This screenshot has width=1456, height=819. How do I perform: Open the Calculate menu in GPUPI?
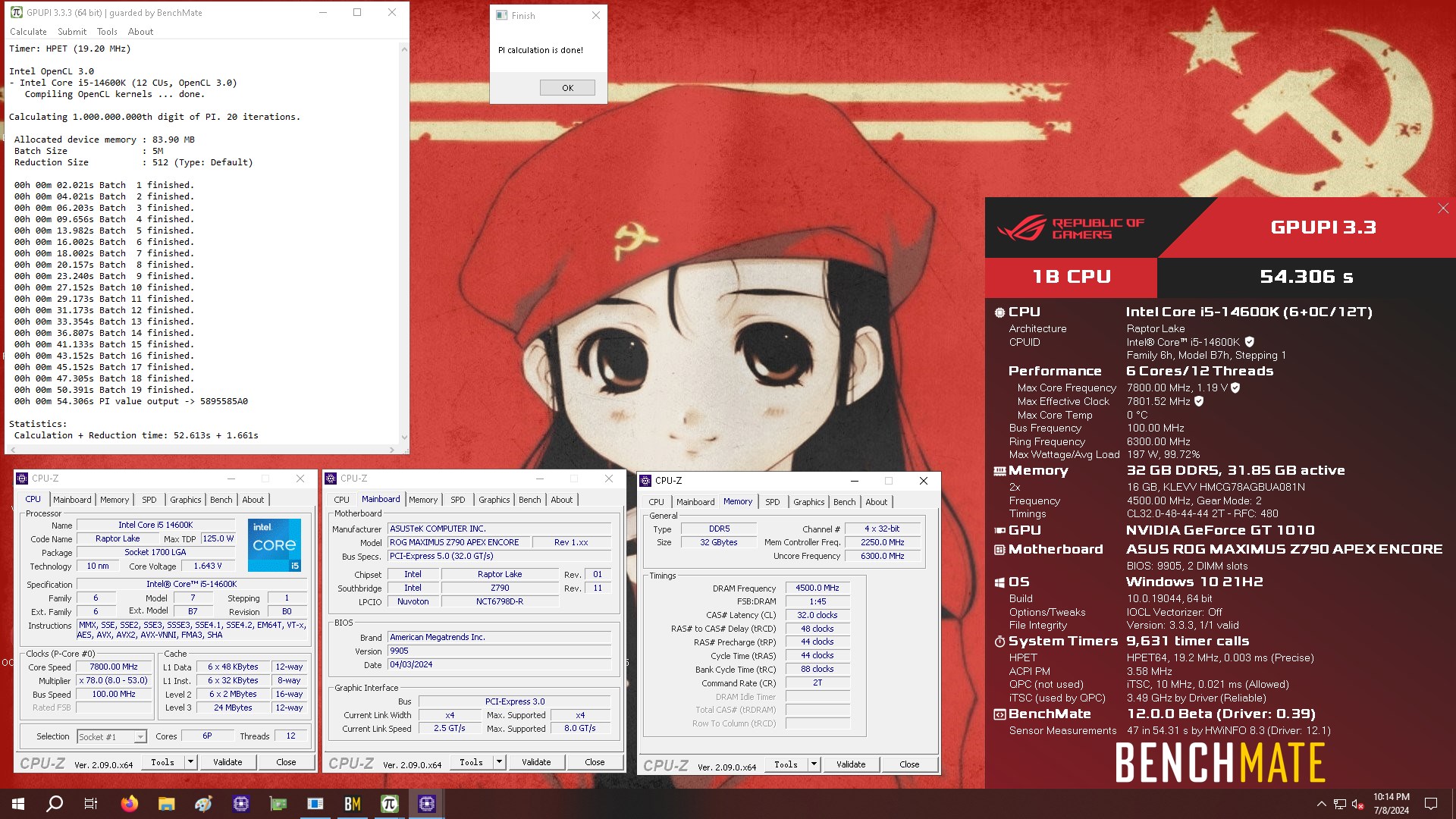pyautogui.click(x=28, y=32)
